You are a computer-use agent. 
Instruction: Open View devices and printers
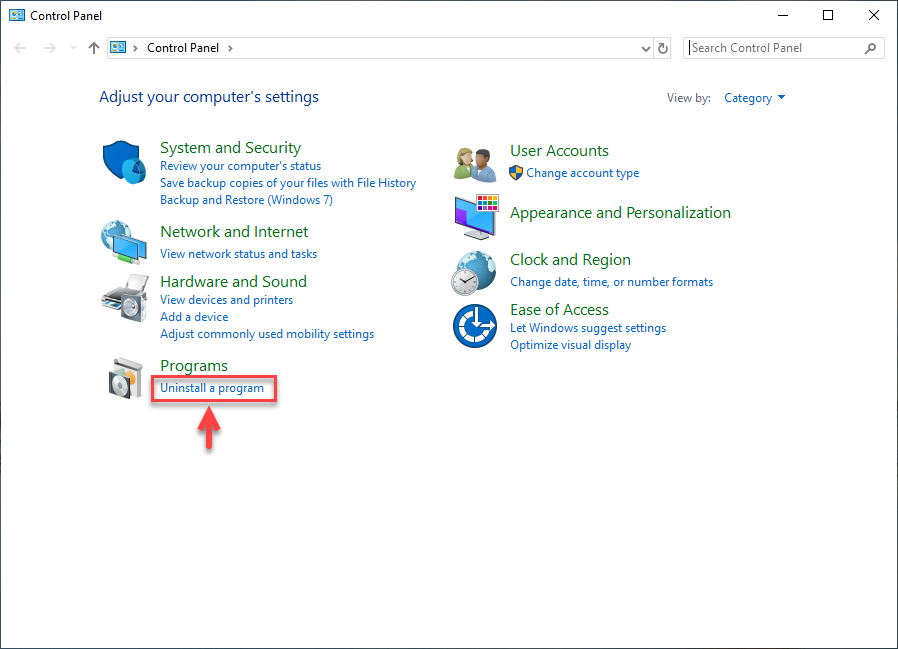[x=227, y=300]
